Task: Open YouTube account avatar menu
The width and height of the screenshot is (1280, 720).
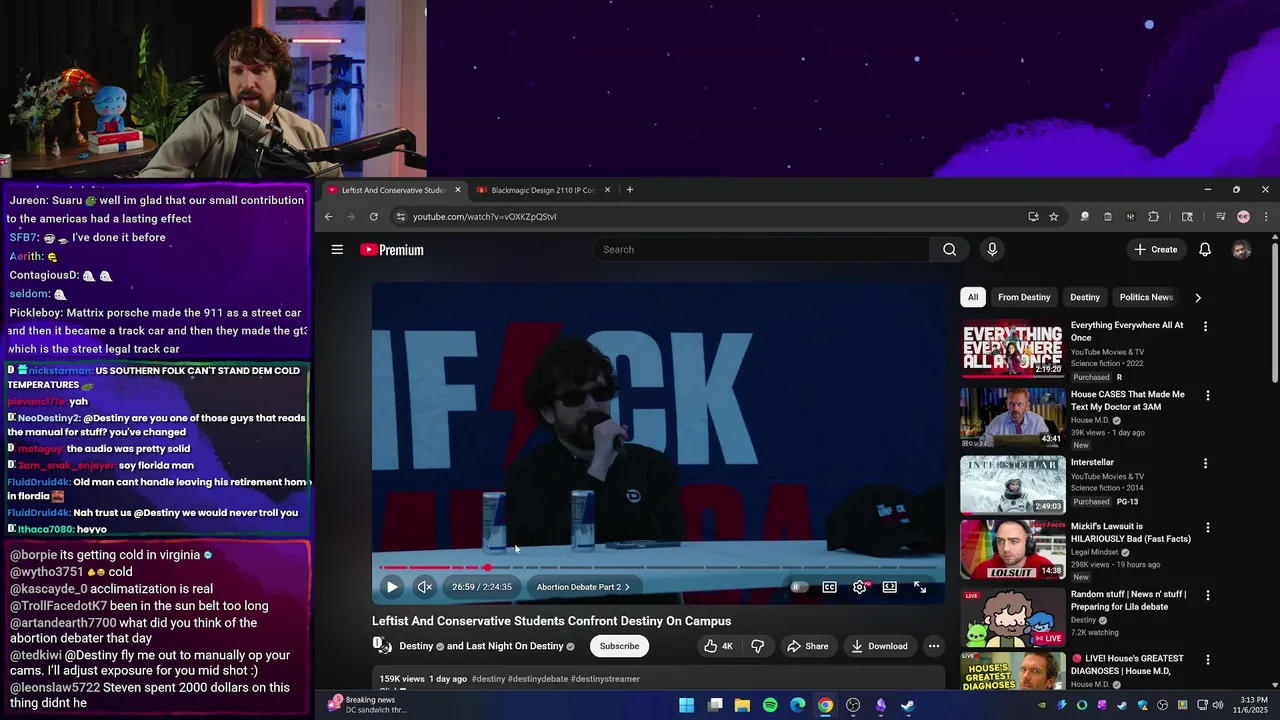Action: coord(1241,250)
